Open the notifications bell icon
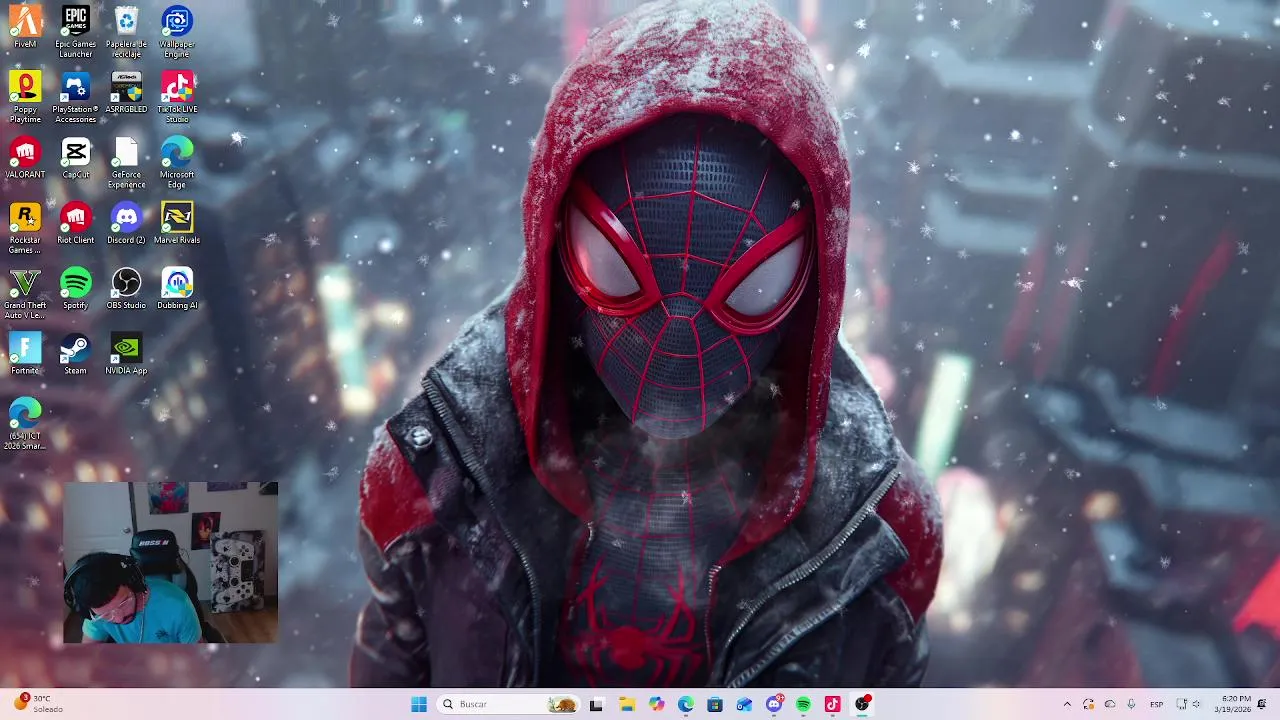This screenshot has height=720, width=1280. tap(1262, 704)
